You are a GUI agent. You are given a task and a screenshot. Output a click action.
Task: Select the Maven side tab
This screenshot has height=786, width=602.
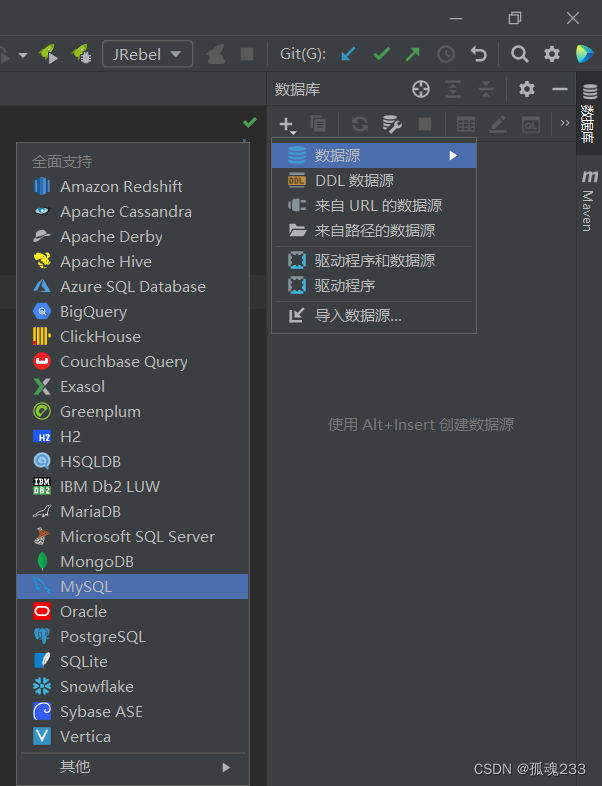(x=589, y=201)
